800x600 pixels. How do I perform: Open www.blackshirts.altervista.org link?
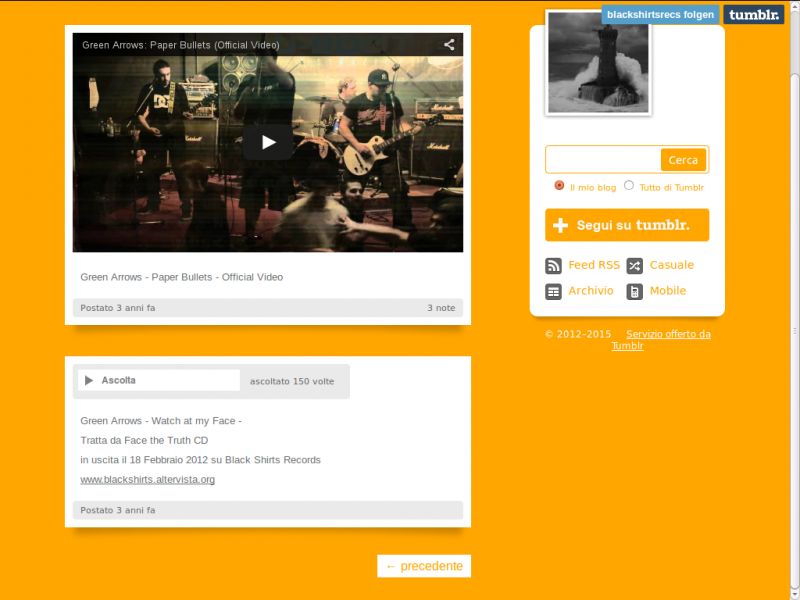147,479
